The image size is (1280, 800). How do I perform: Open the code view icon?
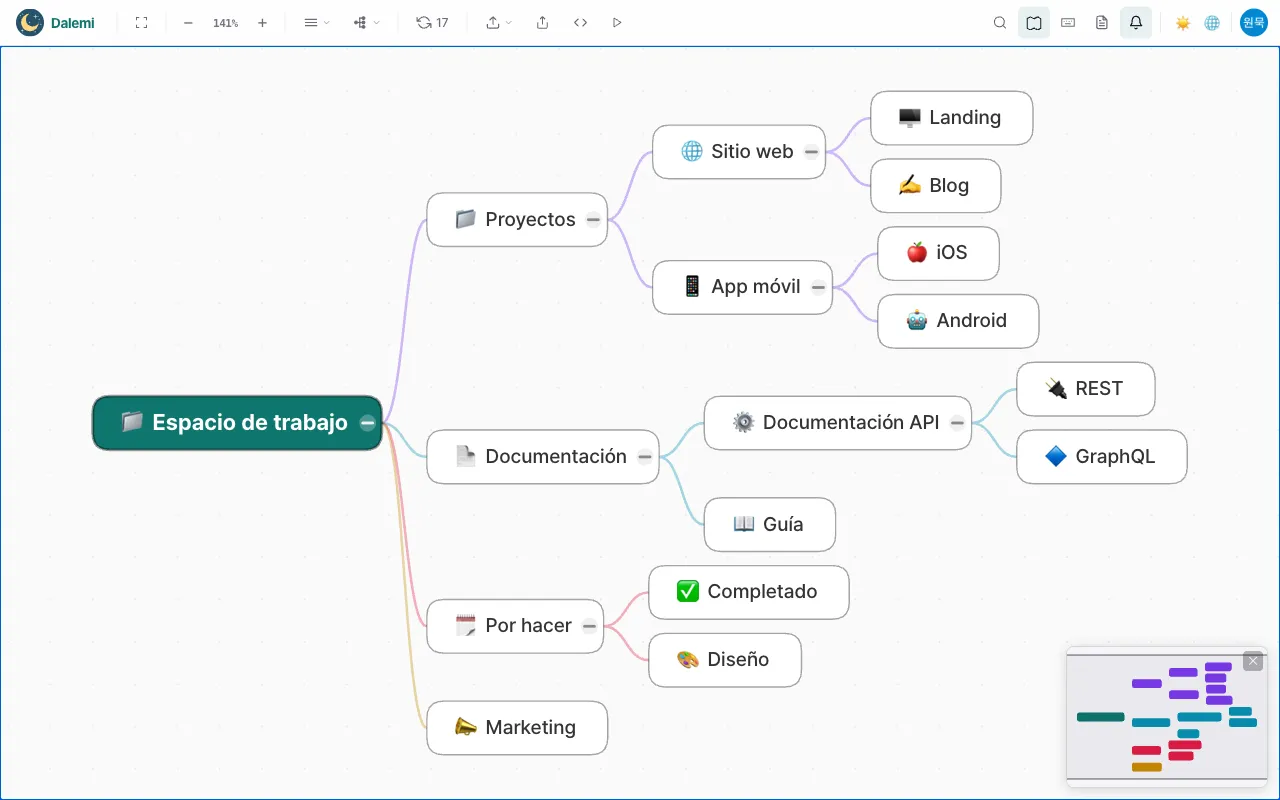click(x=580, y=22)
